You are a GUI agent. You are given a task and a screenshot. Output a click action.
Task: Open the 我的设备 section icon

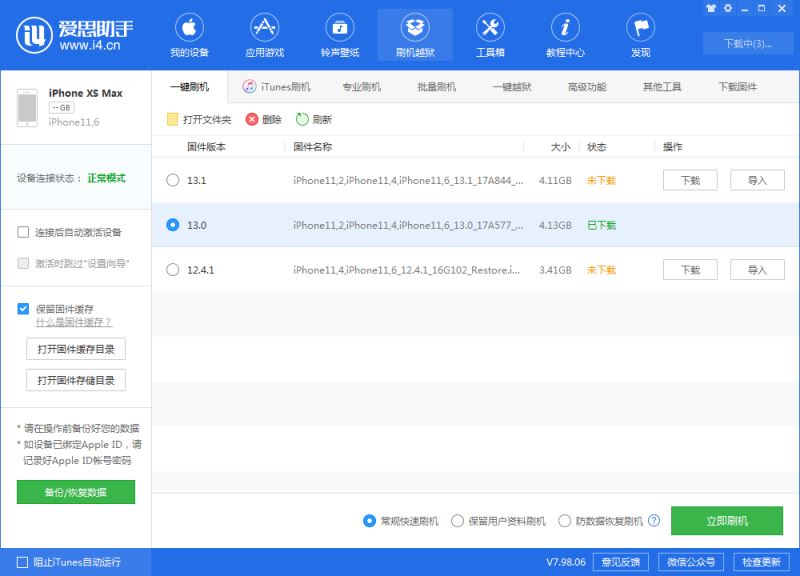189,28
